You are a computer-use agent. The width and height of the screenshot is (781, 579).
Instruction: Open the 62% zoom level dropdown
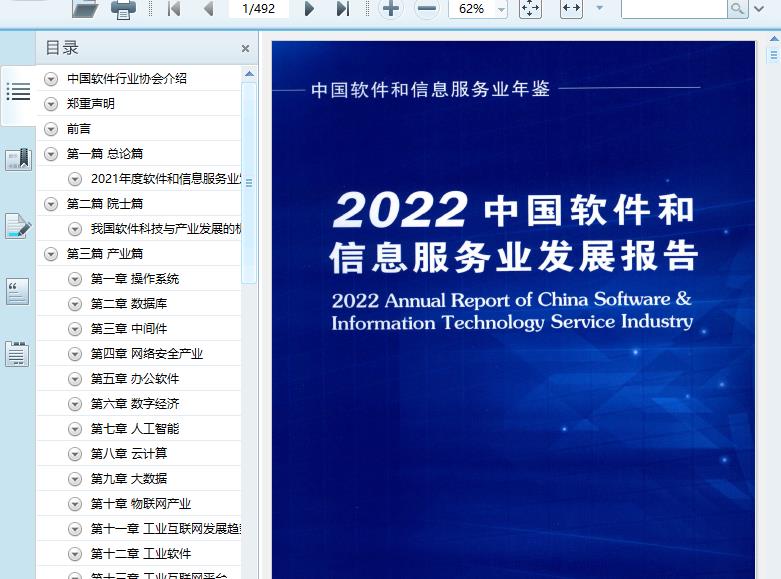point(502,9)
